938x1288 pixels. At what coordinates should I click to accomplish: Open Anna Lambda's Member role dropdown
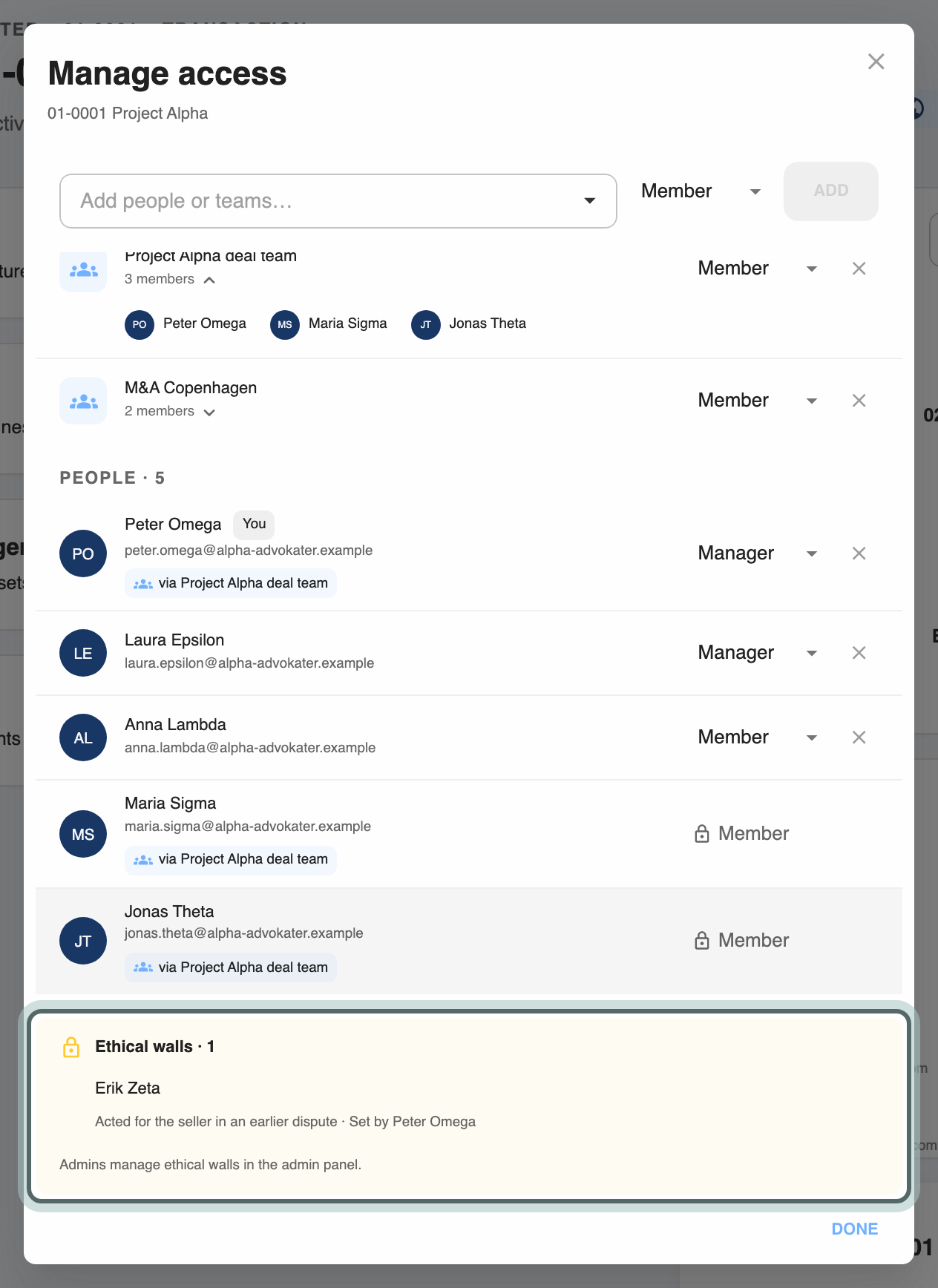click(757, 737)
